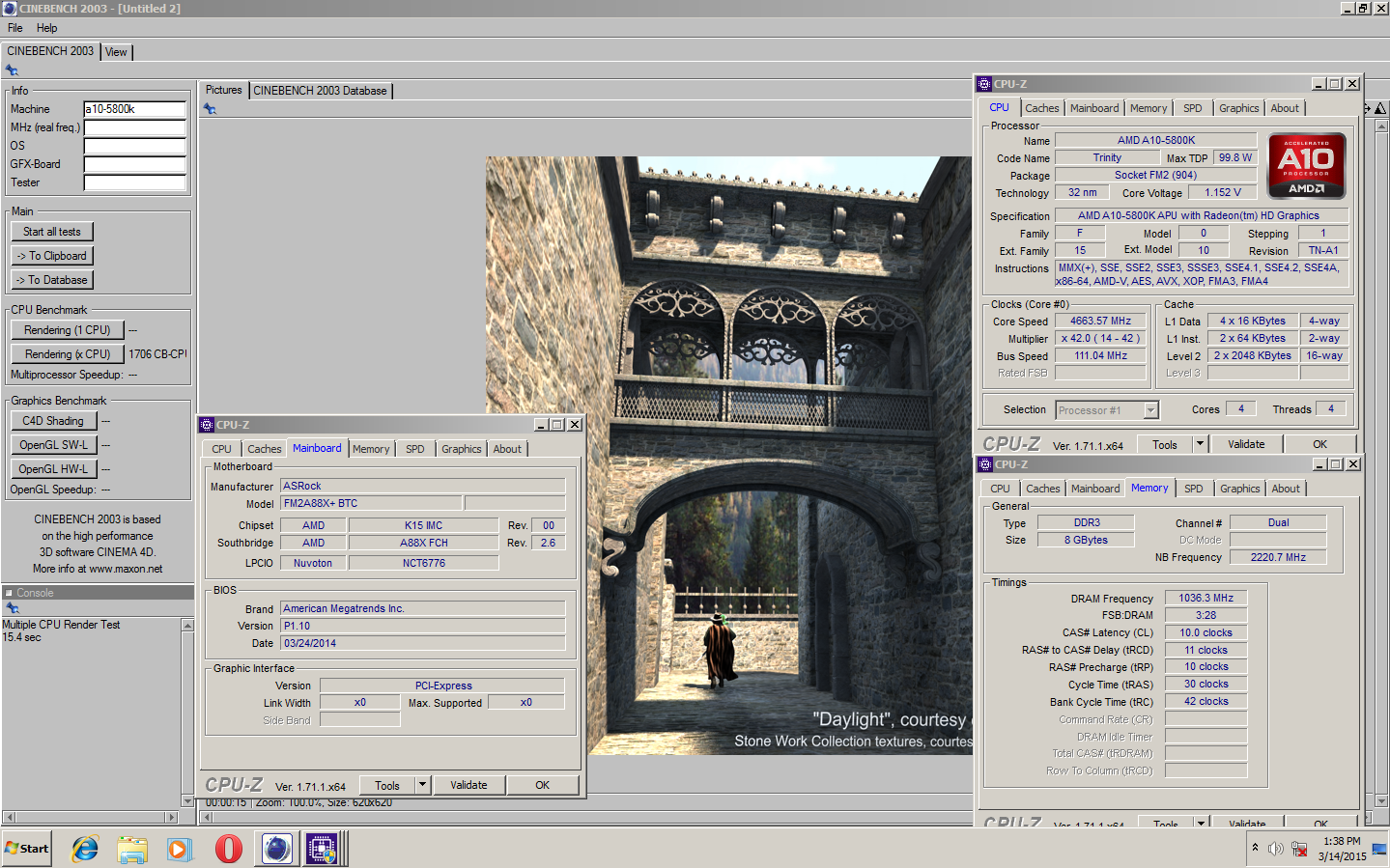
Task: Open Tools dropdown arrow in CPU-Z Memory window
Action: coord(1201,824)
